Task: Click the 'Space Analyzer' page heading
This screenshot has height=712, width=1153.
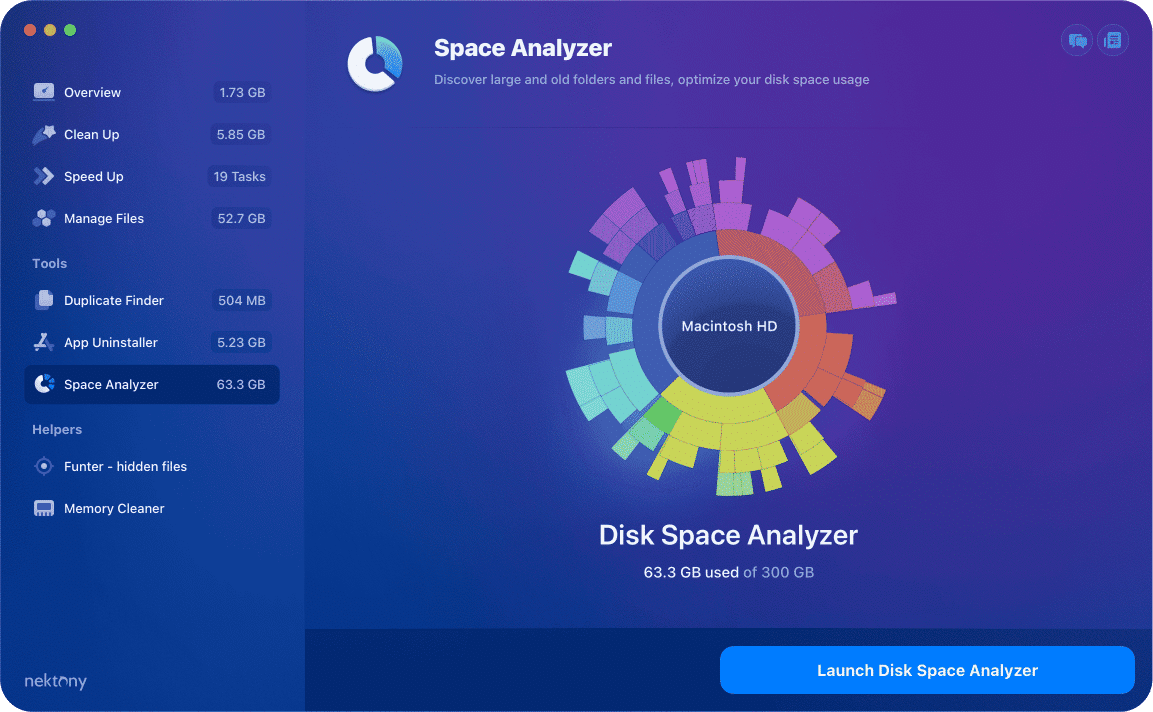Action: pyautogui.click(x=523, y=48)
